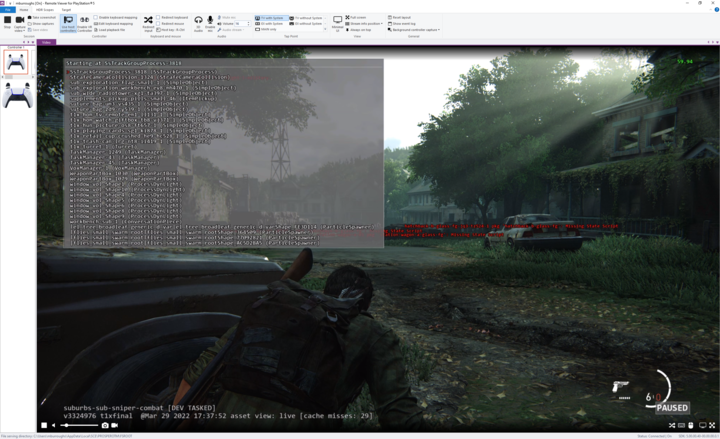The image size is (720, 439).
Task: Click overlay full screen expand icon
Action: tap(712, 425)
